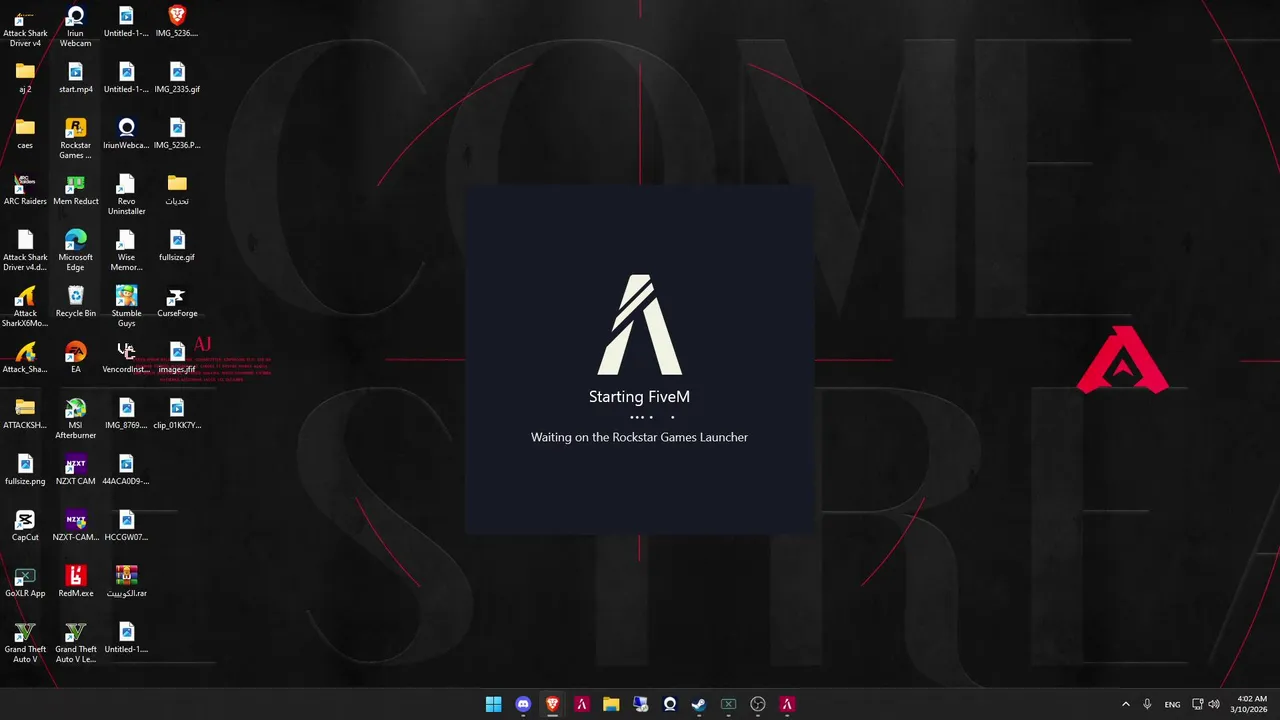1280x720 pixels.
Task: Select the الكوبيت.rar archive
Action: coord(126,582)
